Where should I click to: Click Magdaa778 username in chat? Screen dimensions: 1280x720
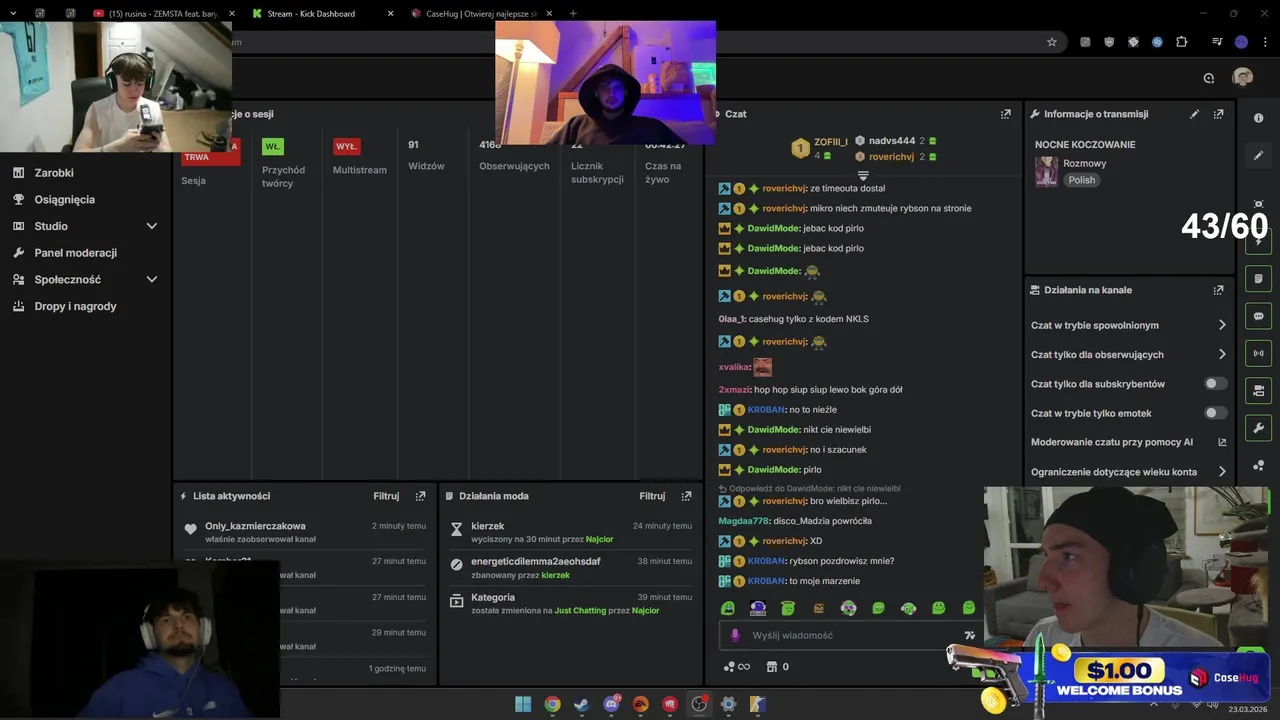click(x=744, y=521)
